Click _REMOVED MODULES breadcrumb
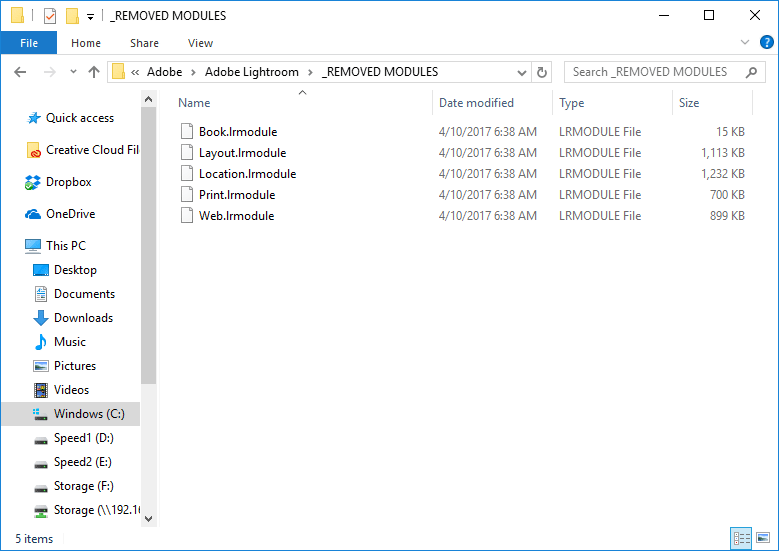 tap(380, 72)
